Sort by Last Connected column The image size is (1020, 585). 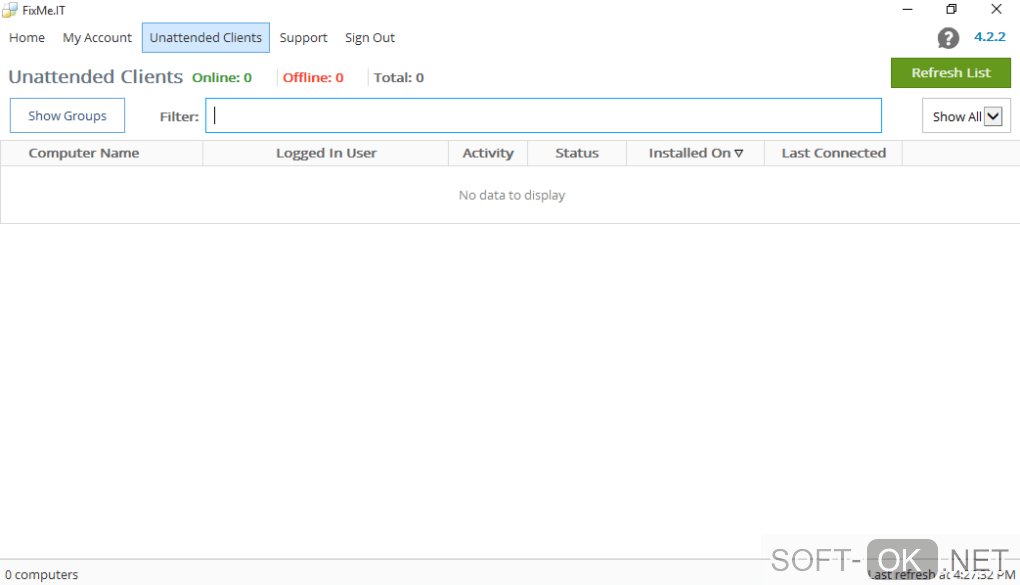click(833, 154)
